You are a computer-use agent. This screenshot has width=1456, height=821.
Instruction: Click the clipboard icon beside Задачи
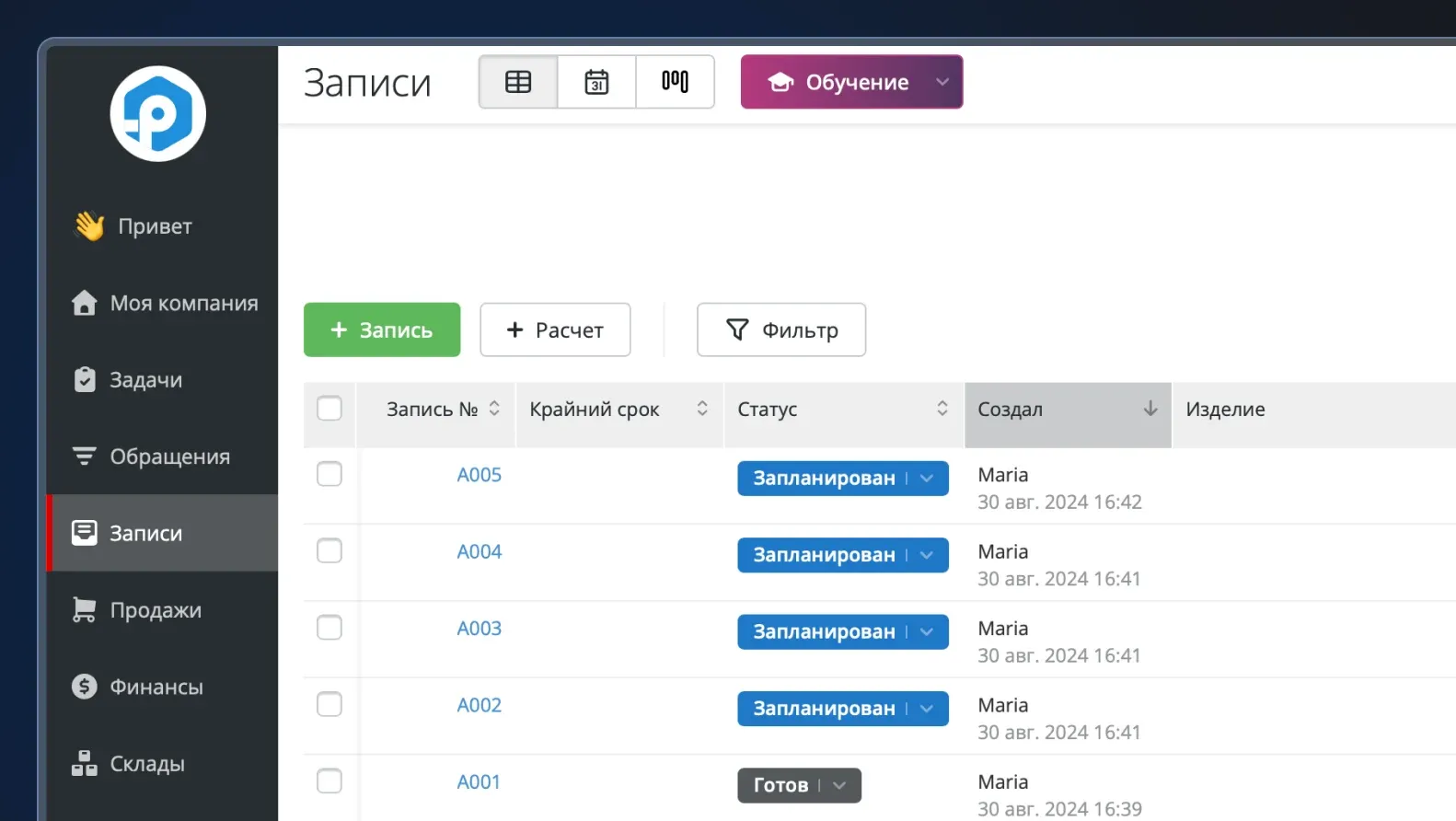[85, 379]
